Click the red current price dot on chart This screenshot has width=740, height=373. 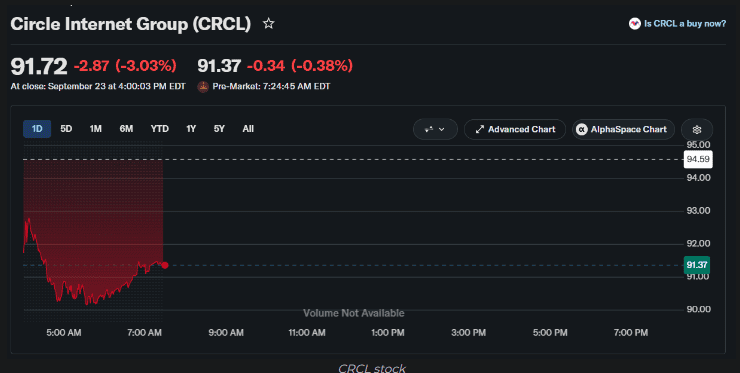(x=165, y=265)
